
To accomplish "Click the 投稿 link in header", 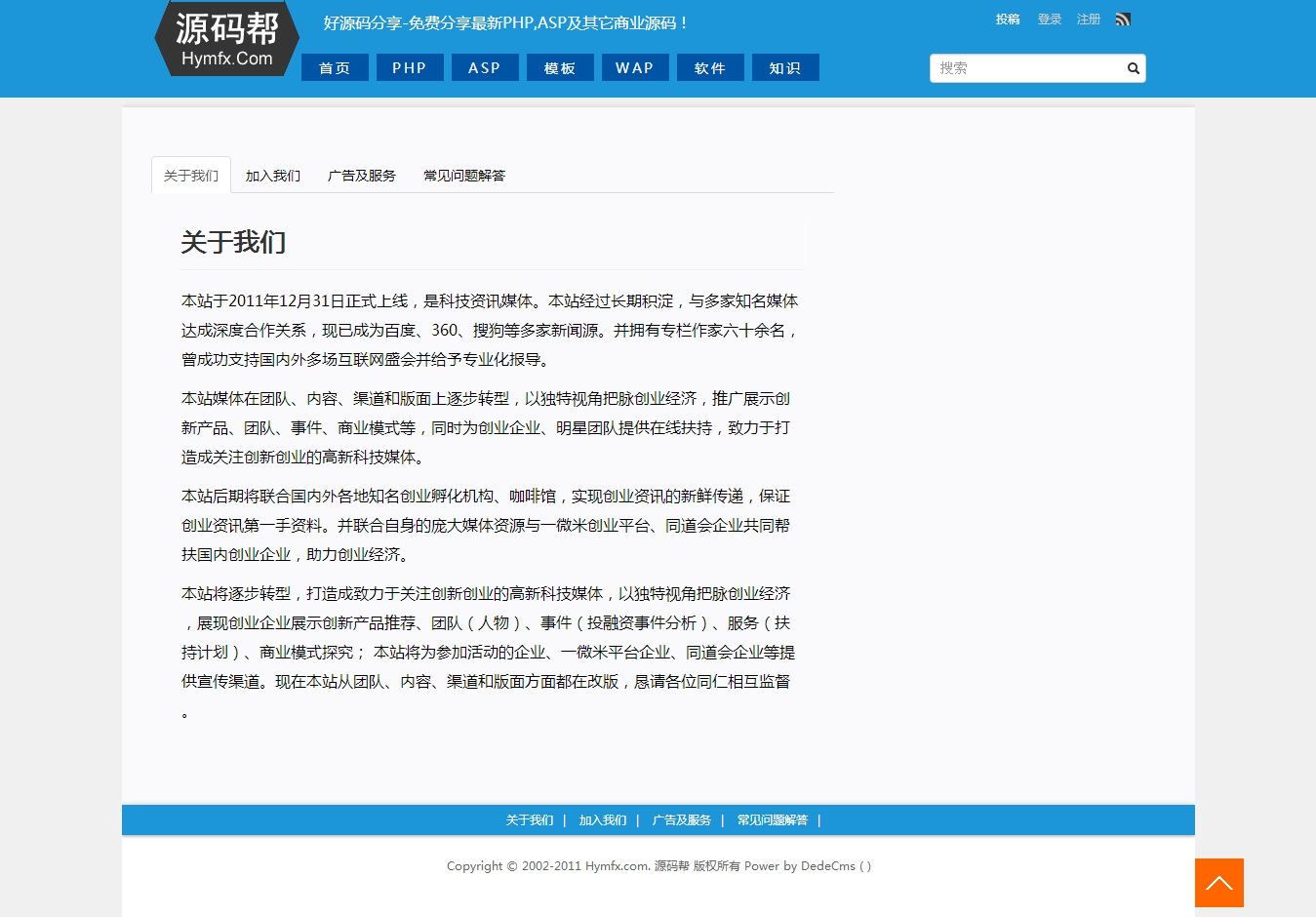I will click(x=1008, y=20).
